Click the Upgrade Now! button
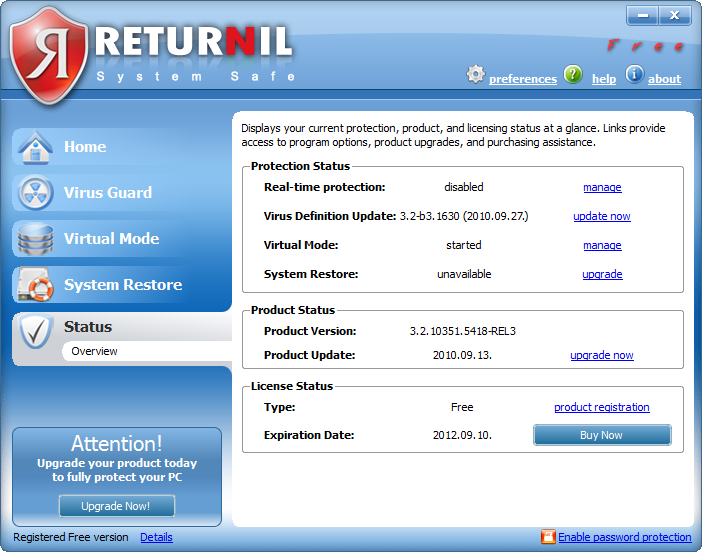The image size is (702, 552). tap(116, 506)
